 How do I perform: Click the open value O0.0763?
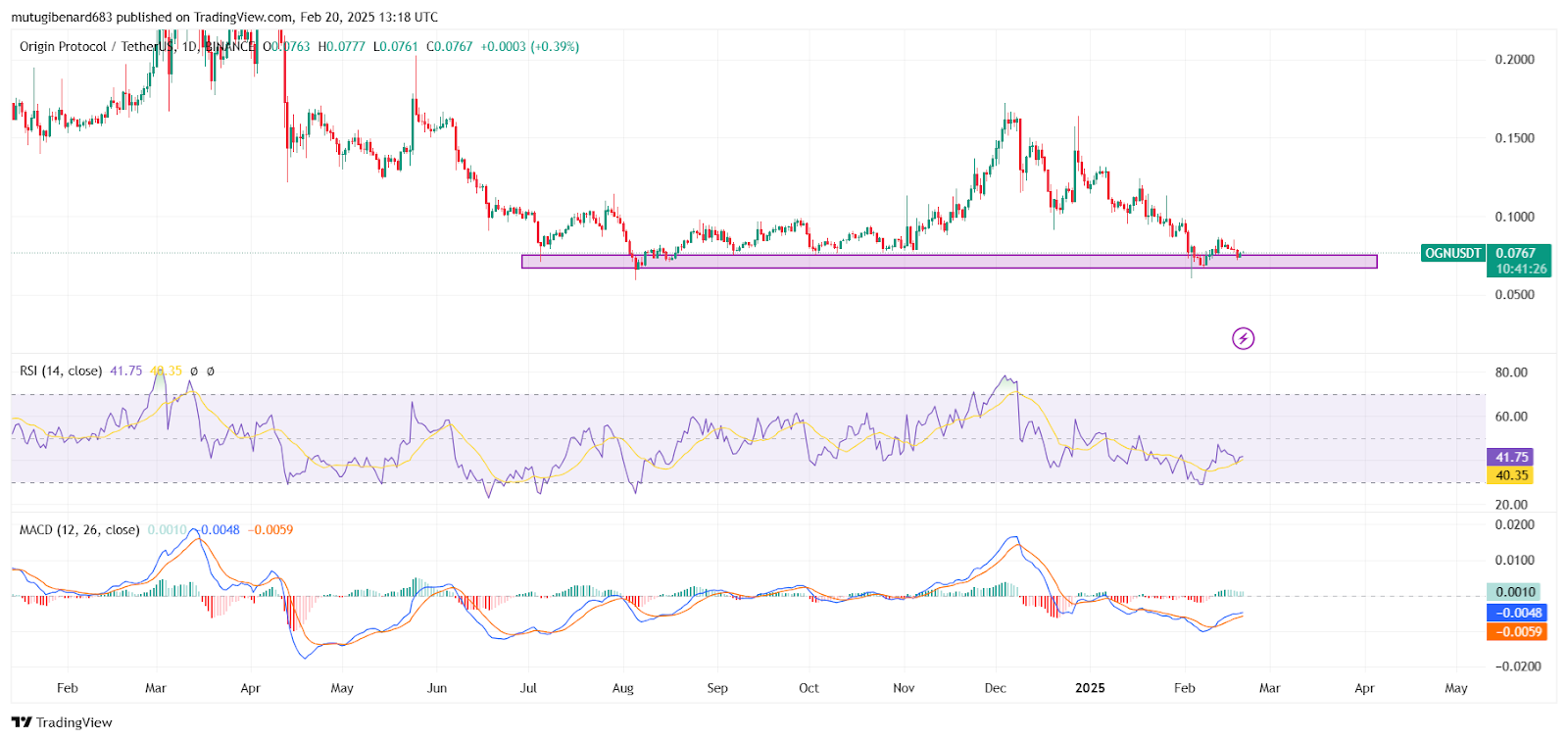tap(286, 47)
